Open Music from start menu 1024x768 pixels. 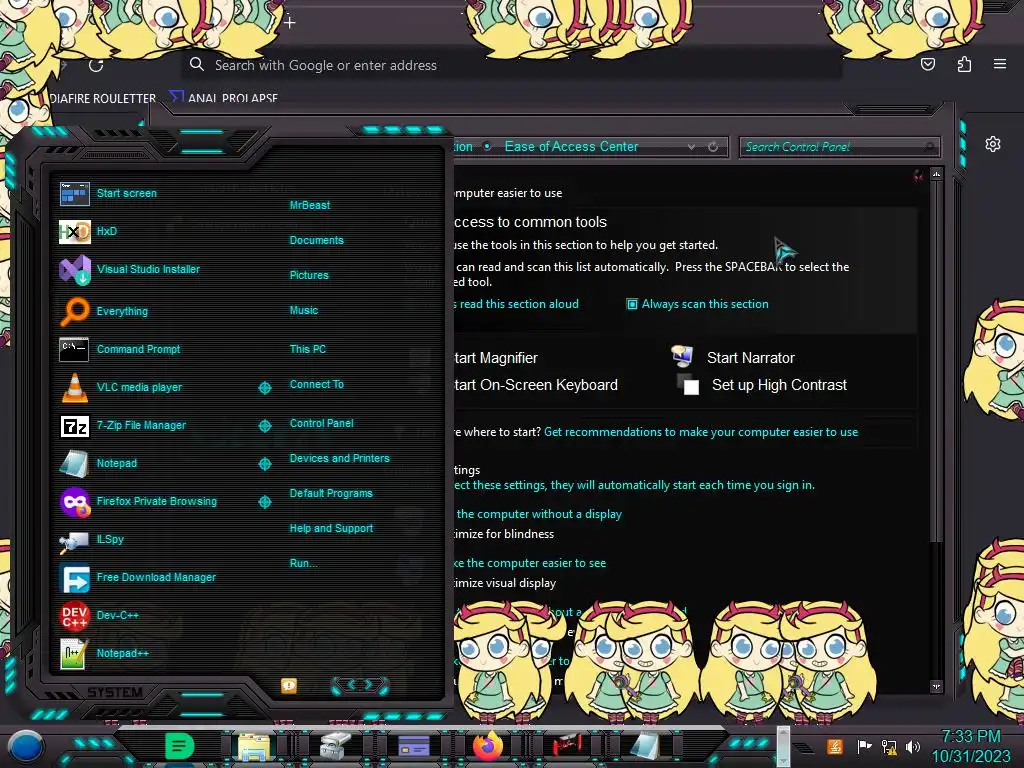(x=304, y=310)
